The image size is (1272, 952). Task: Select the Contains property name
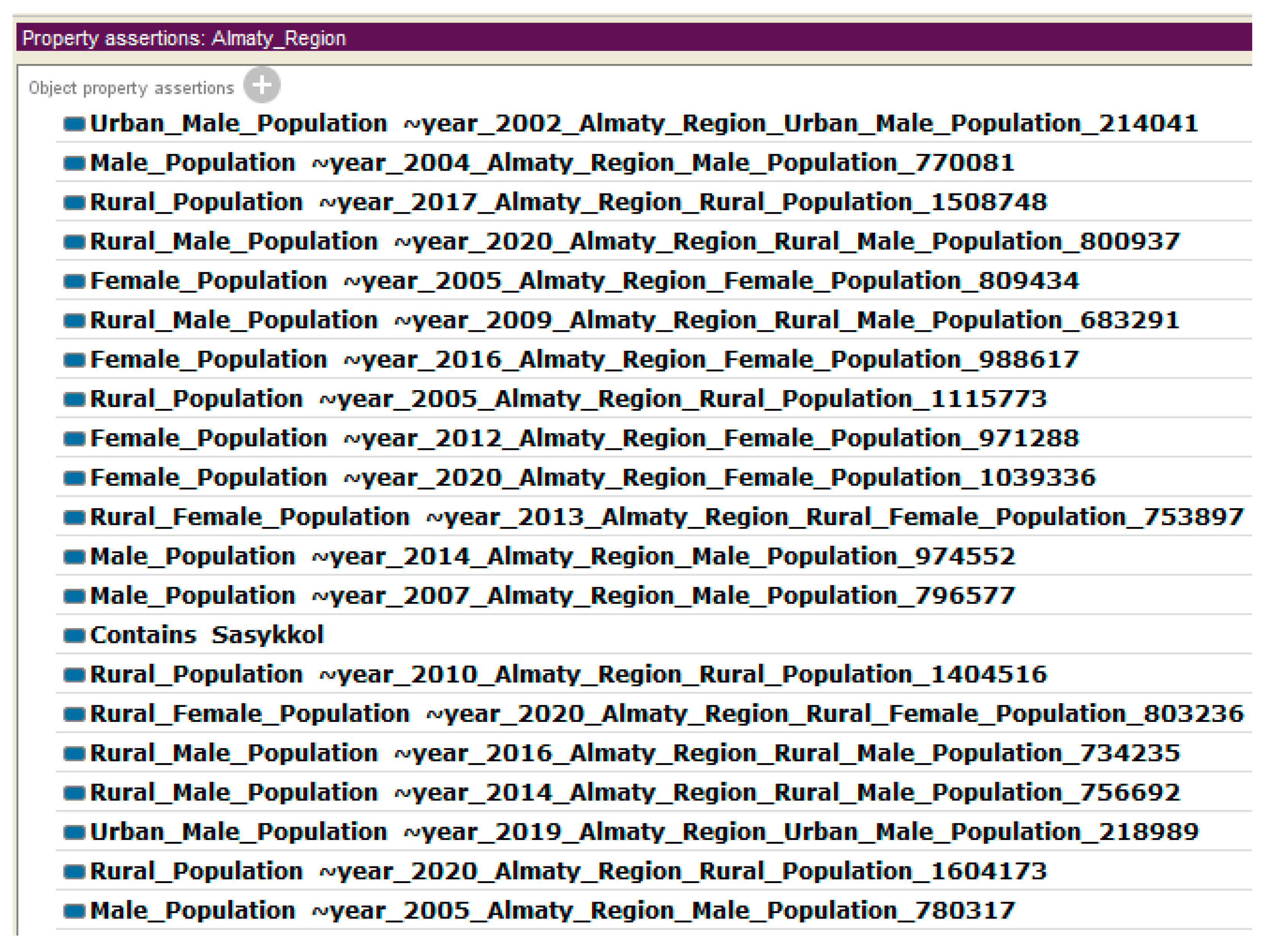point(143,635)
